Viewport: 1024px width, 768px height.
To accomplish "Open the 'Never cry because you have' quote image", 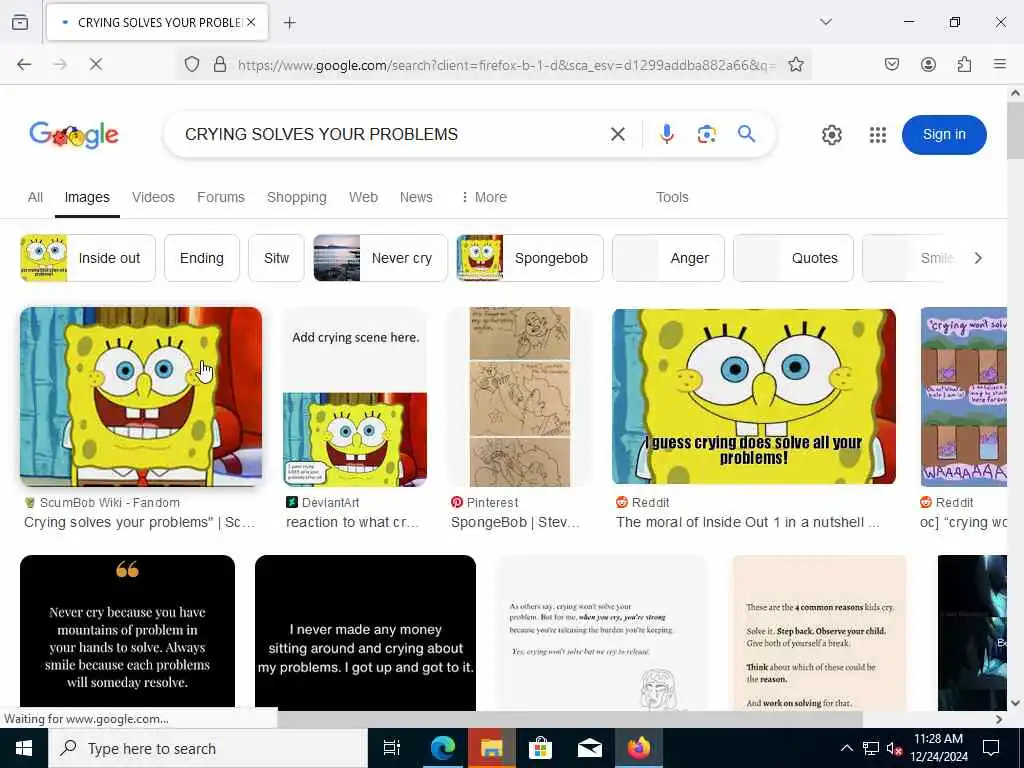I will pos(127,632).
